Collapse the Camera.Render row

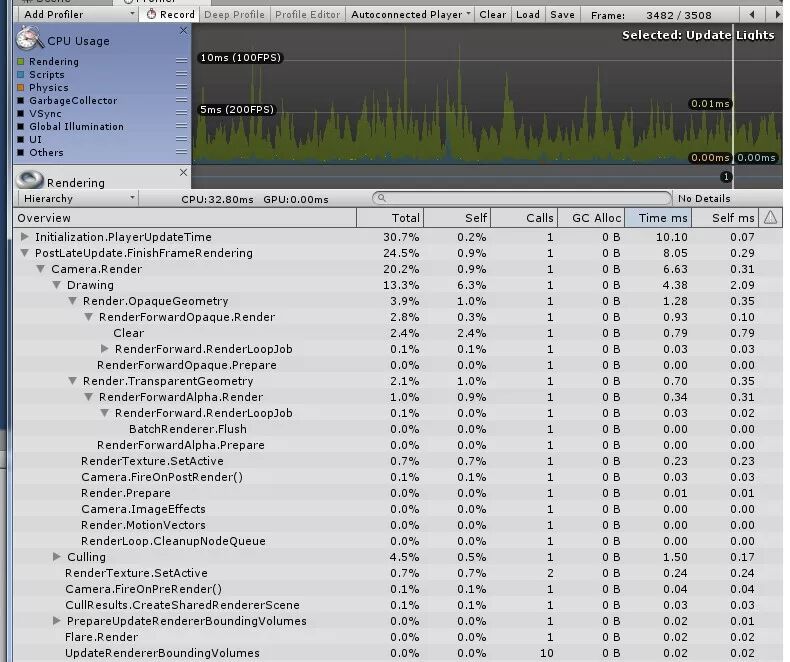(40, 269)
